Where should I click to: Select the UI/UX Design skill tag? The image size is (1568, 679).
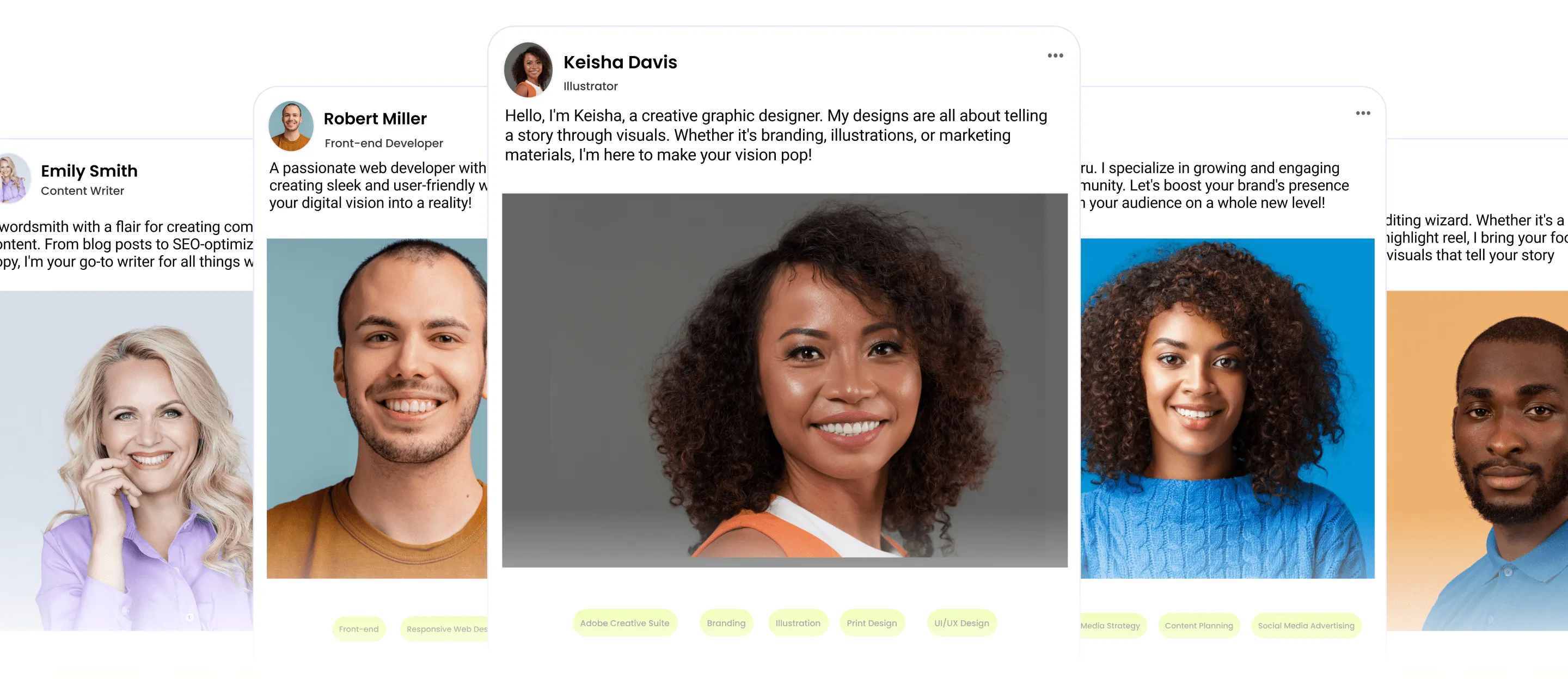(961, 623)
